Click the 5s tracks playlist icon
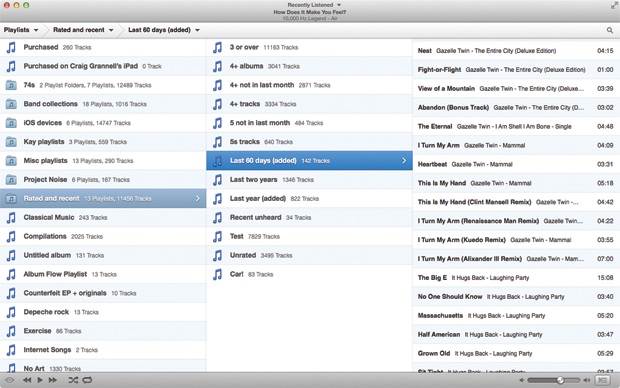This screenshot has width=620, height=388. [x=217, y=142]
